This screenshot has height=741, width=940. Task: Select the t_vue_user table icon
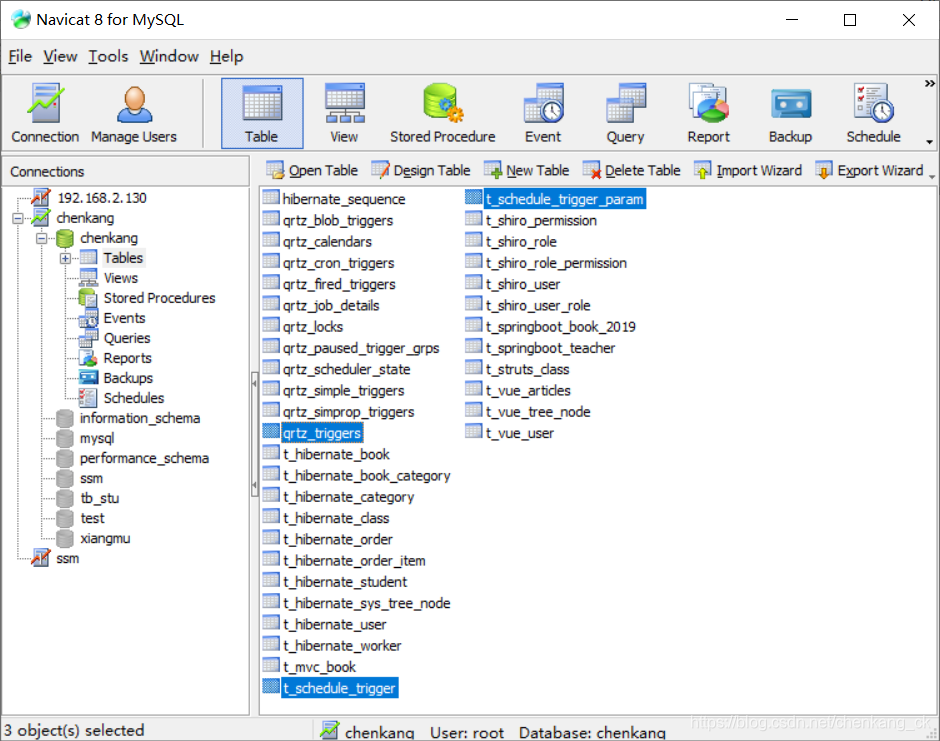(474, 432)
